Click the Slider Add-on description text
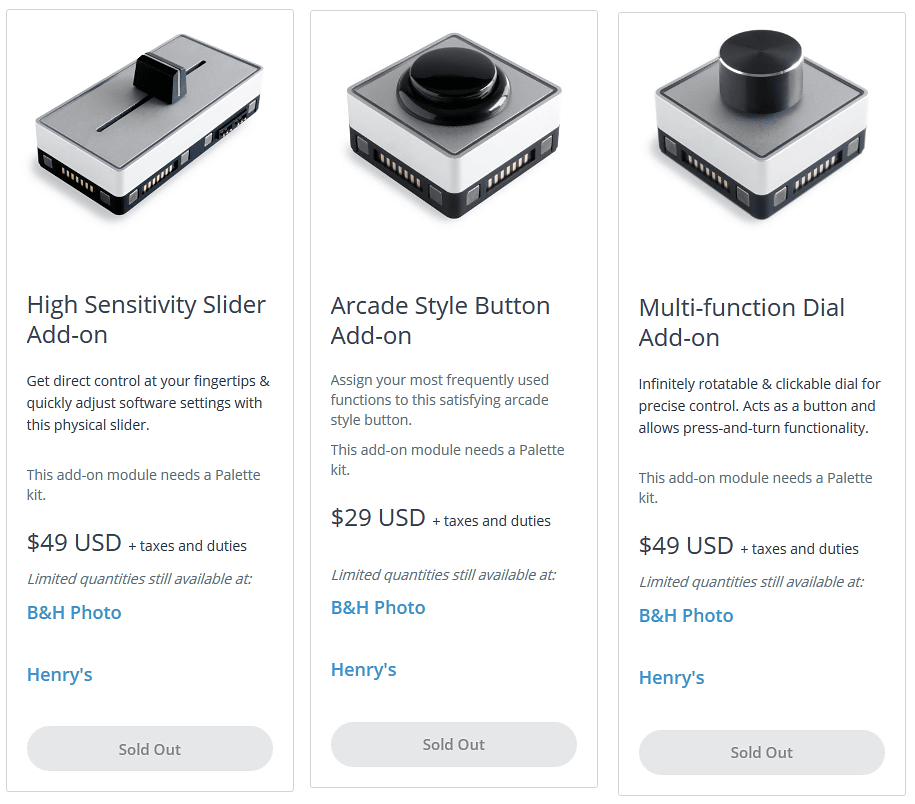 [148, 403]
